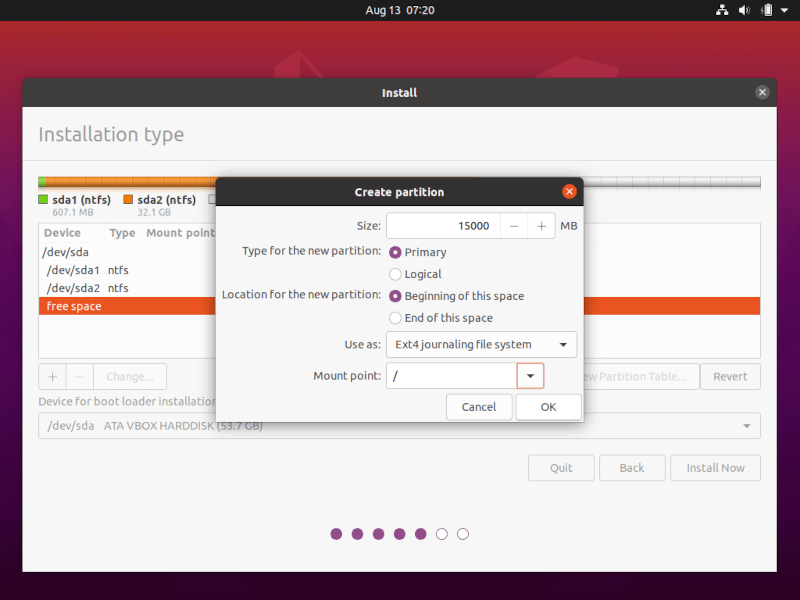Click the minus button to decrease partition size
This screenshot has width=800, height=600.
click(x=513, y=226)
